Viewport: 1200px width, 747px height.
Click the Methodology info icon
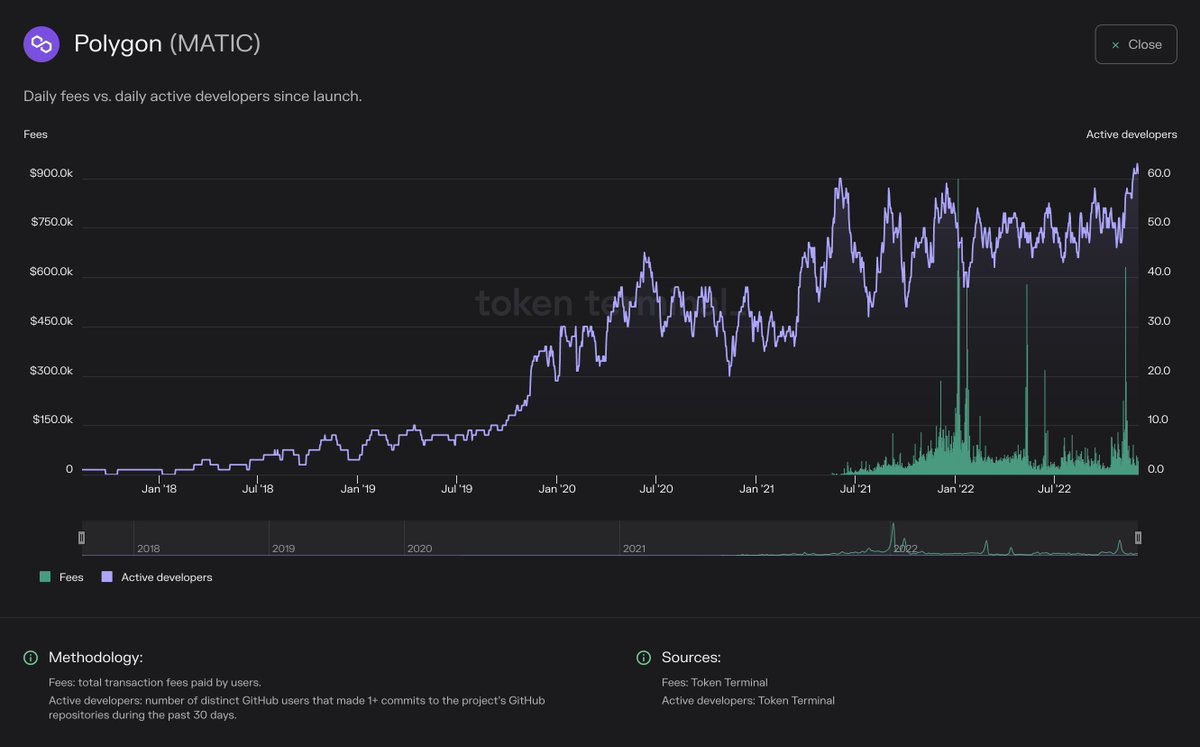pyautogui.click(x=29, y=658)
